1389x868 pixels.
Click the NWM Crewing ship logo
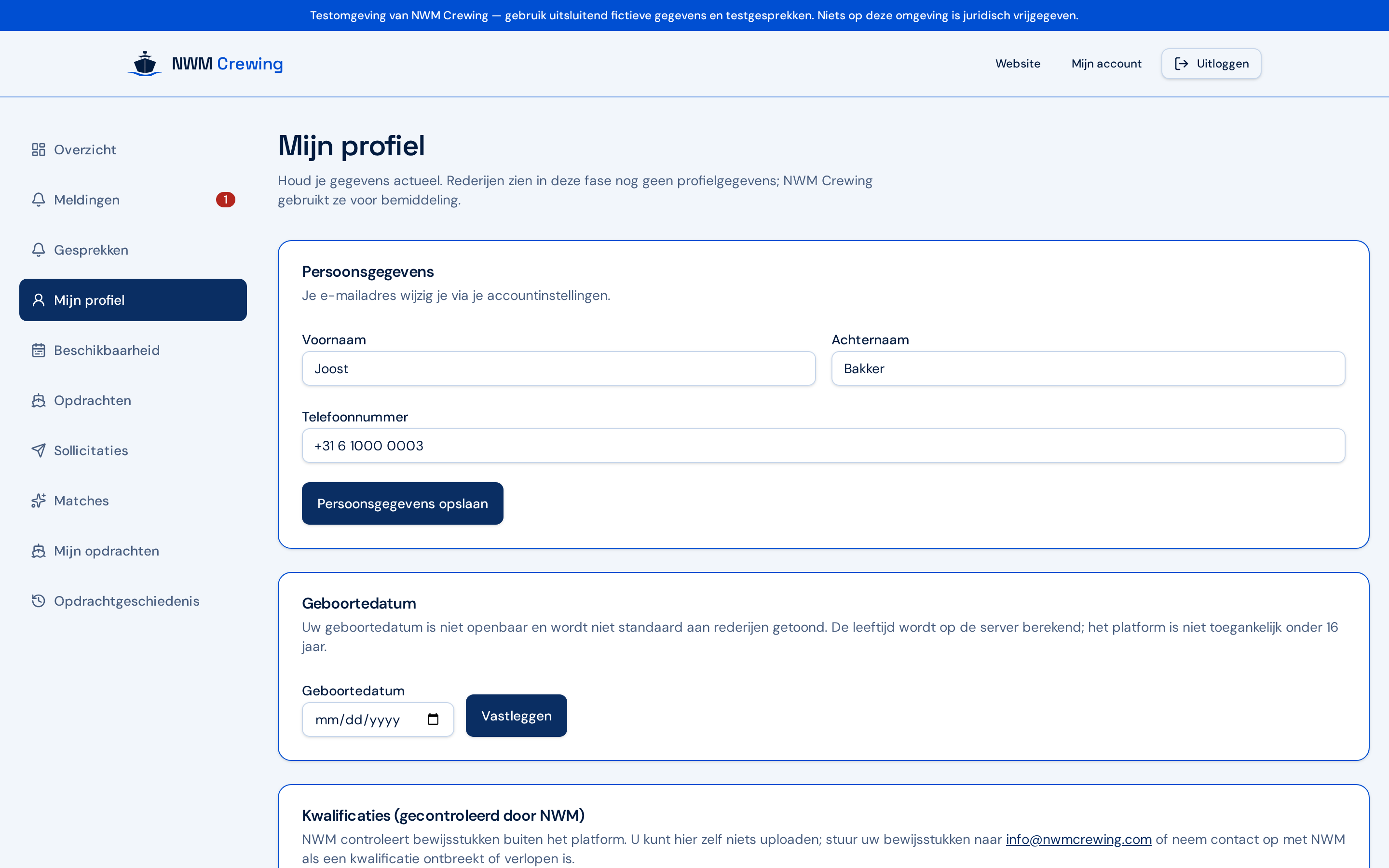point(145,64)
